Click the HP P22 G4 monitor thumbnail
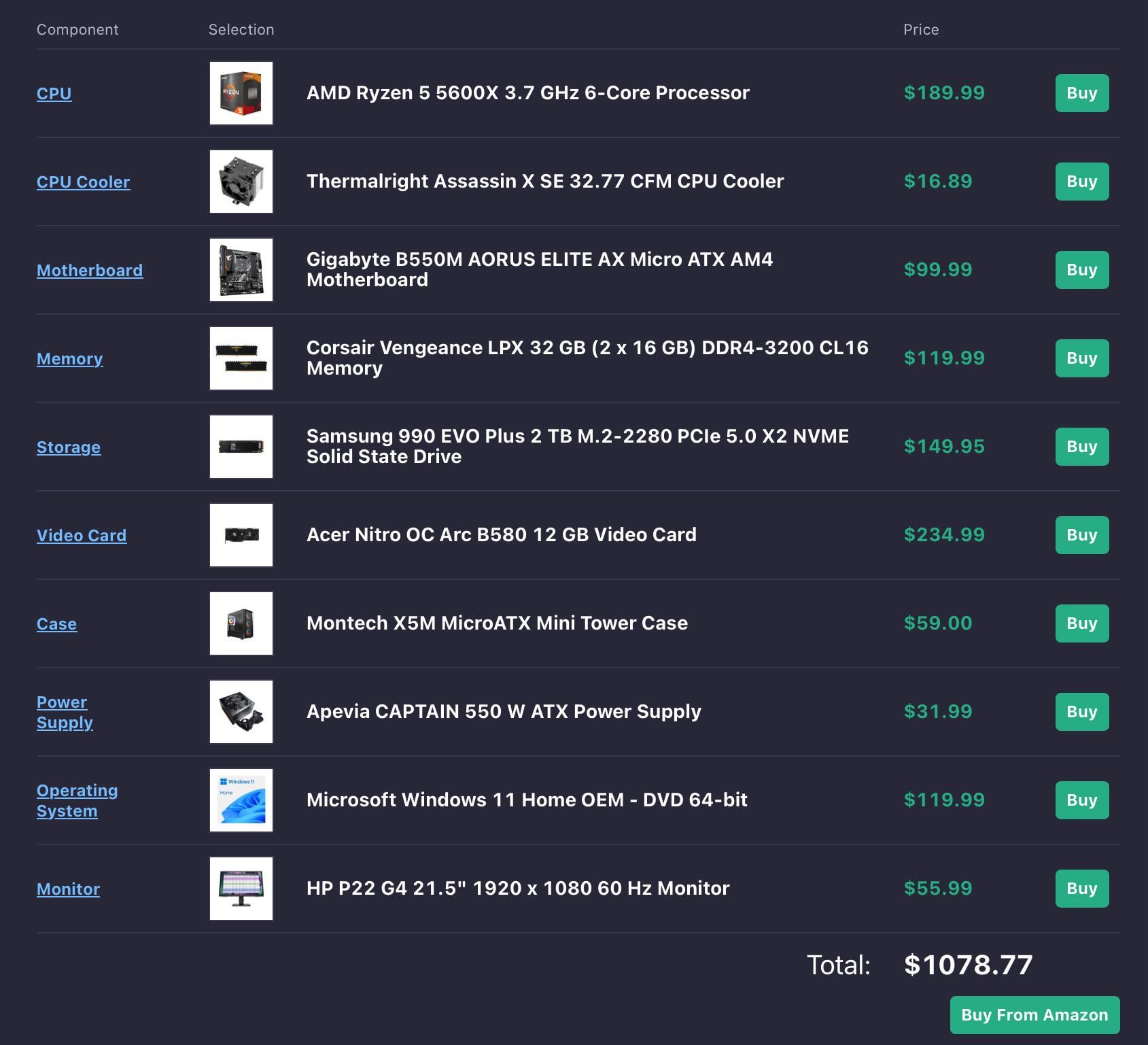1148x1045 pixels. pyautogui.click(x=241, y=889)
